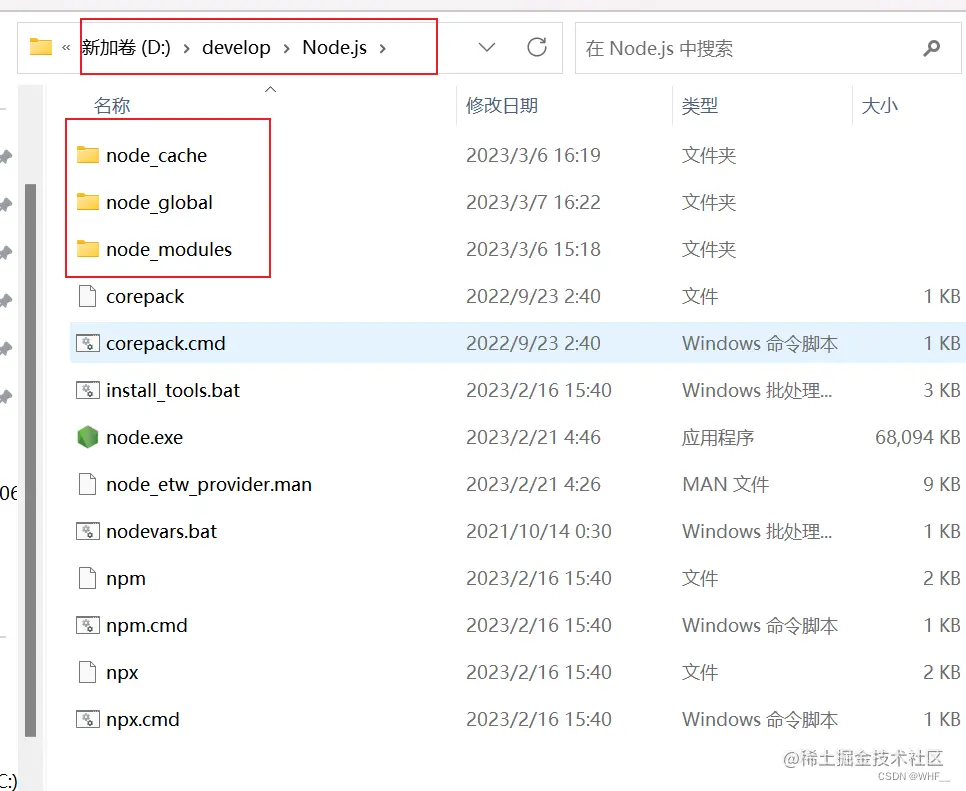Select the node_modules folder name
This screenshot has height=791, width=966.
point(169,249)
